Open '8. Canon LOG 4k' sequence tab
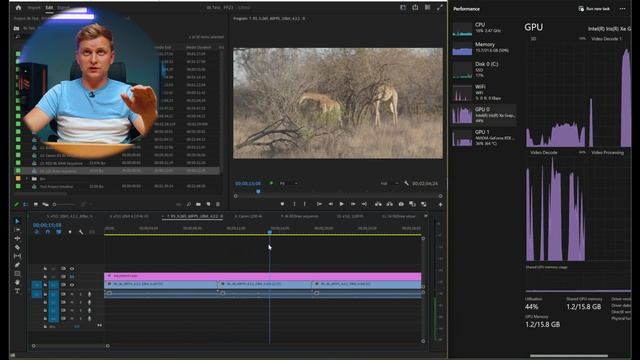 249,216
